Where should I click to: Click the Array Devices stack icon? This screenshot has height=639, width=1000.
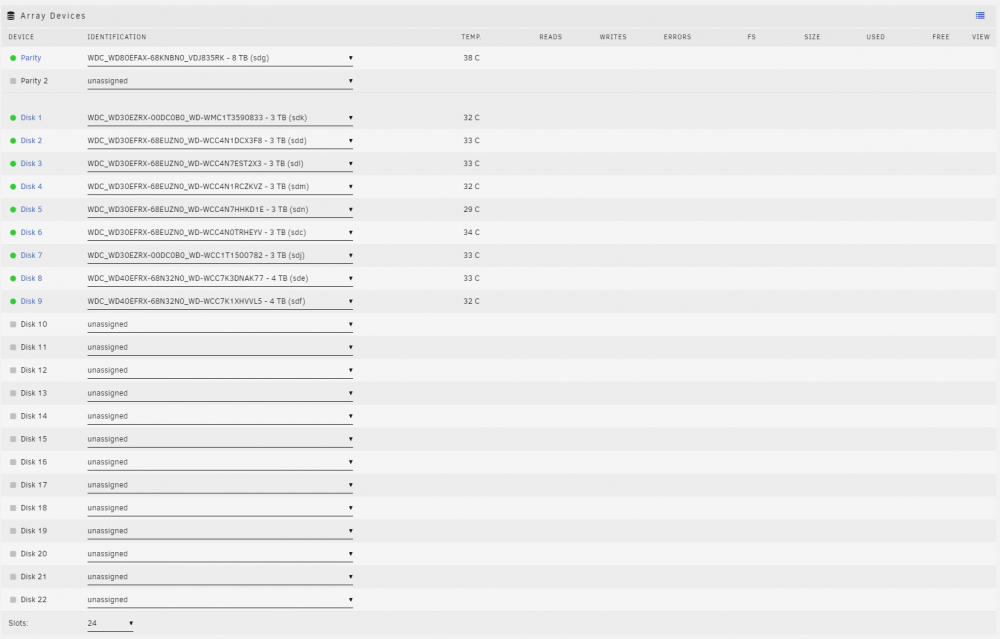click(11, 16)
